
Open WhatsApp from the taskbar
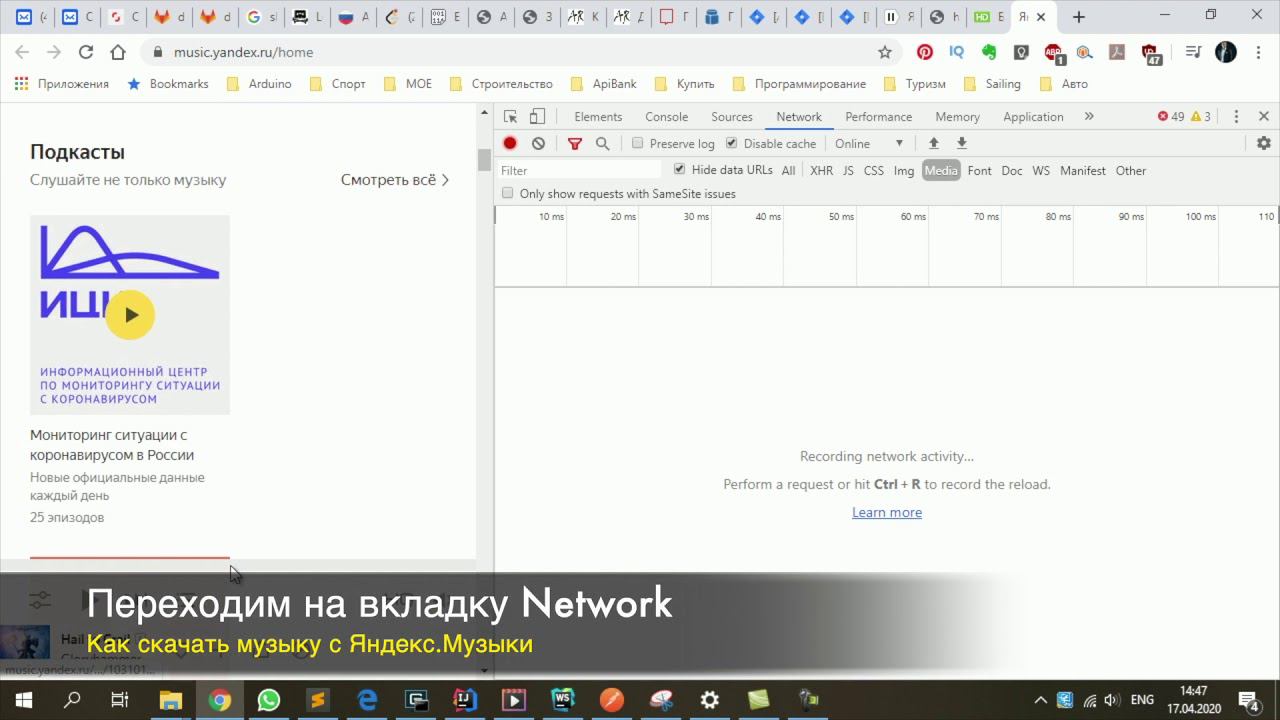(x=268, y=700)
